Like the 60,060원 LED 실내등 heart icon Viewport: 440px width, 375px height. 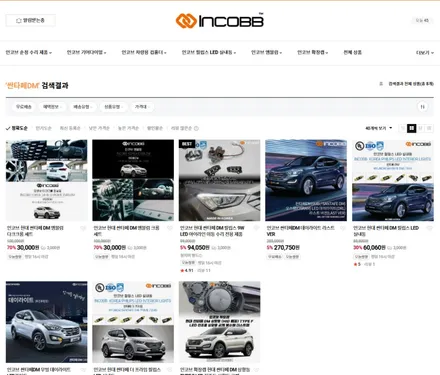pos(430,228)
